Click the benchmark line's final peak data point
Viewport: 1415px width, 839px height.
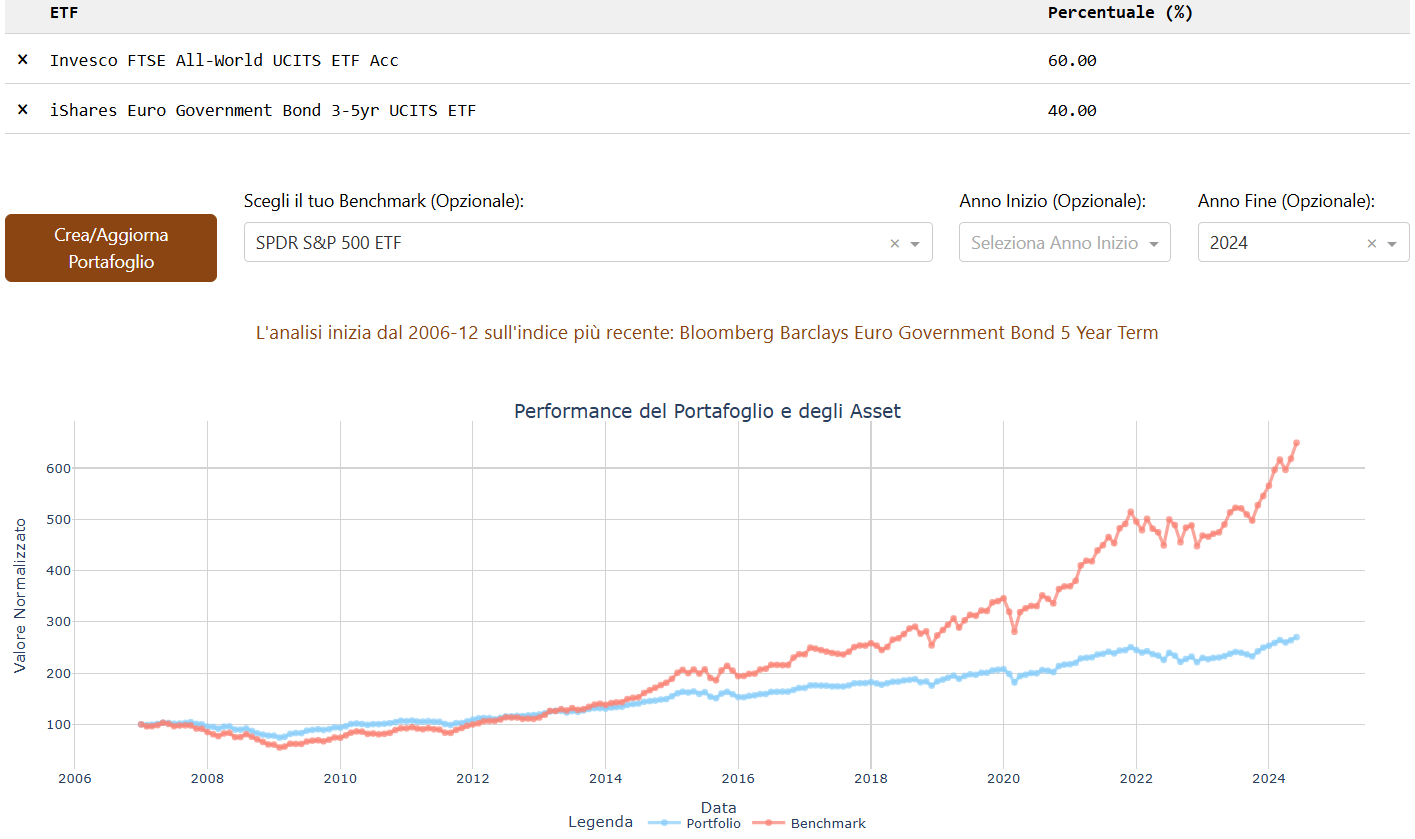1296,443
